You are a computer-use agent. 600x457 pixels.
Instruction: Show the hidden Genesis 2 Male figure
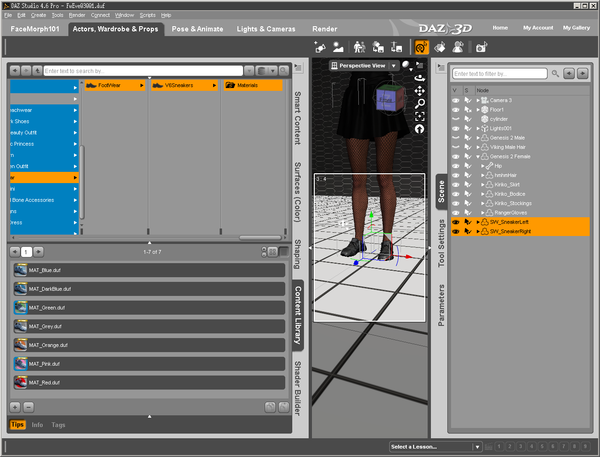click(x=455, y=138)
